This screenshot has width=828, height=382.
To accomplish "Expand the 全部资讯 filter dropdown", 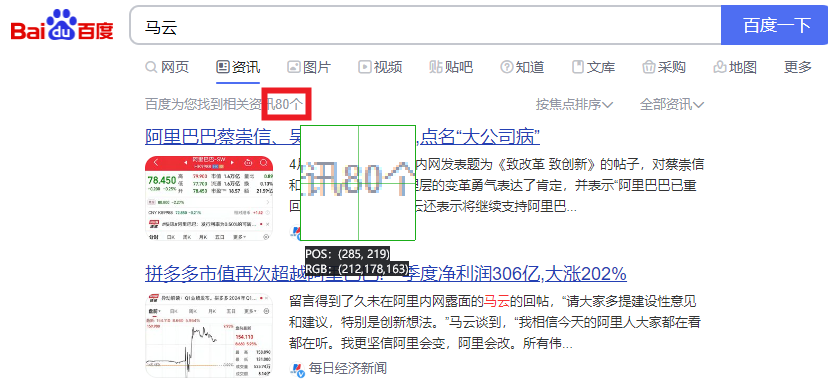I will [672, 105].
